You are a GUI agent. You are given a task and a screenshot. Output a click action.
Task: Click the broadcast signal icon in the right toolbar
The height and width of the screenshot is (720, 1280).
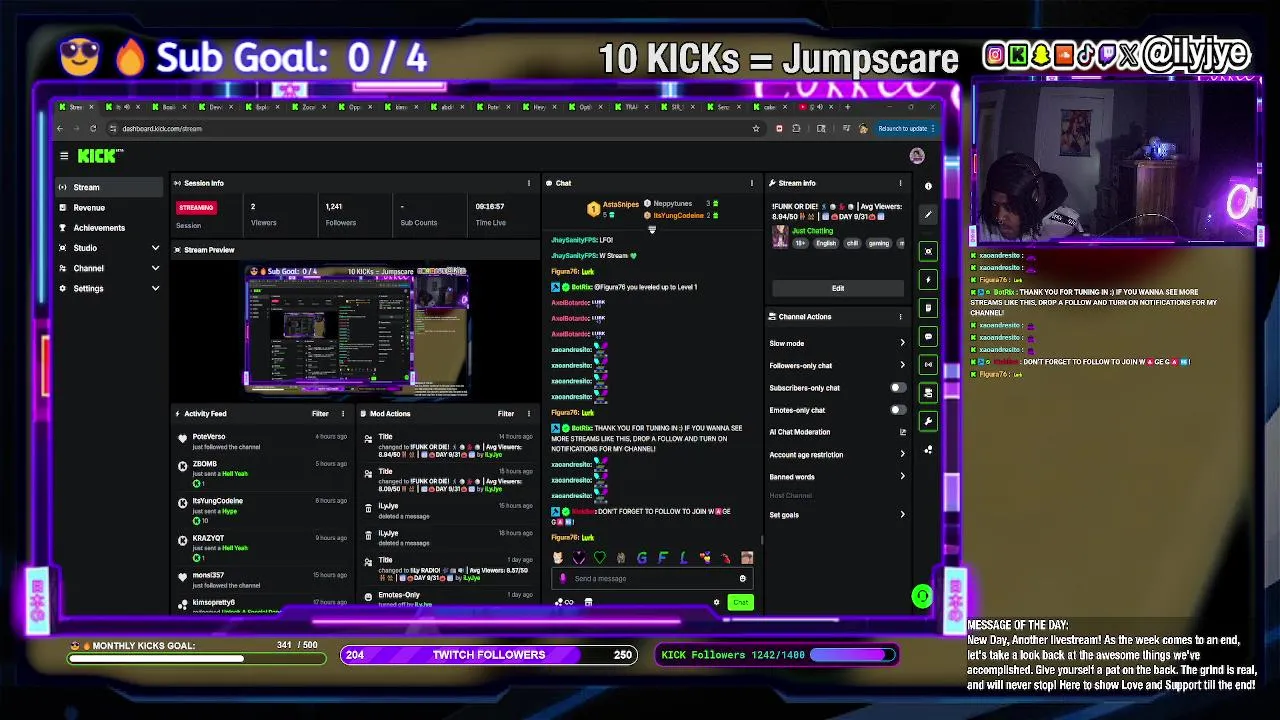coord(928,365)
